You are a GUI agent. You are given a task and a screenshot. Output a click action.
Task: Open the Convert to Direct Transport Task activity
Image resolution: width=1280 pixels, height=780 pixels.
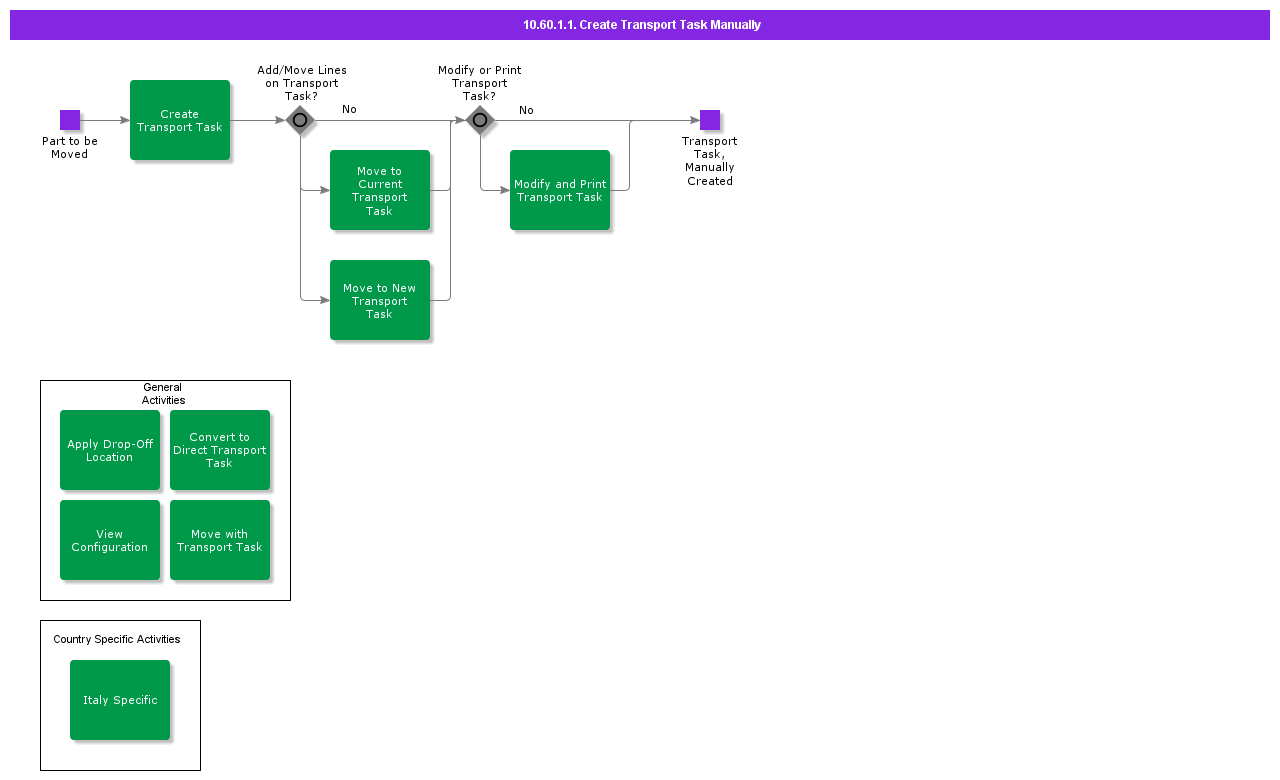(220, 450)
